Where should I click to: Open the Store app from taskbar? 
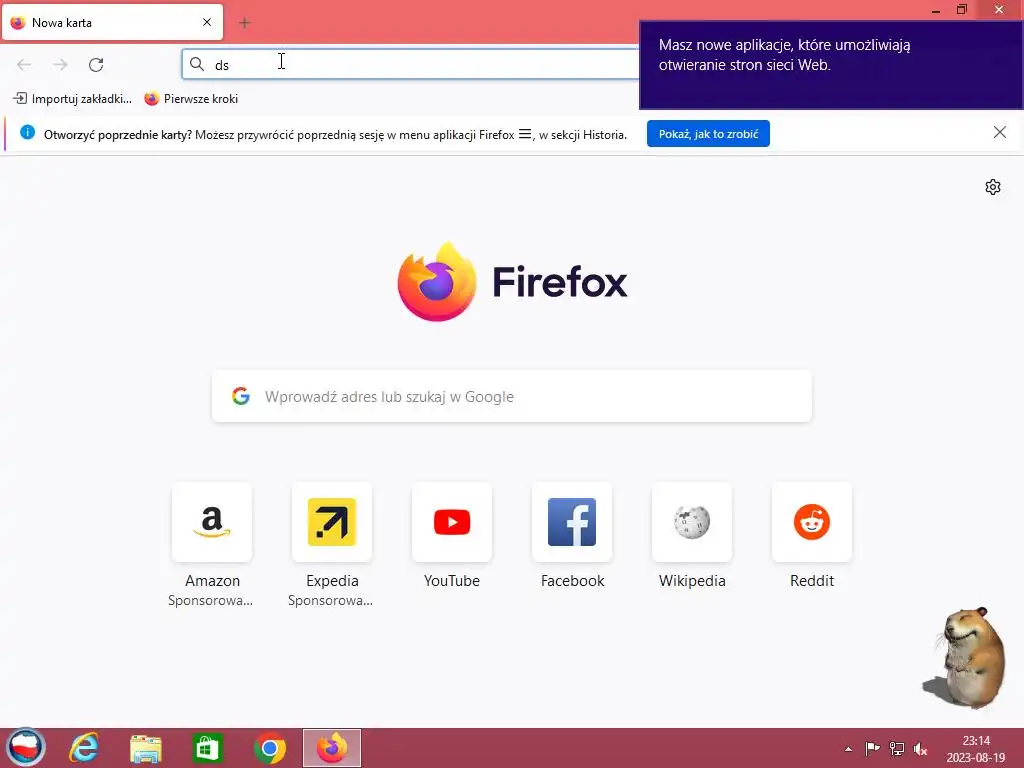pos(208,748)
